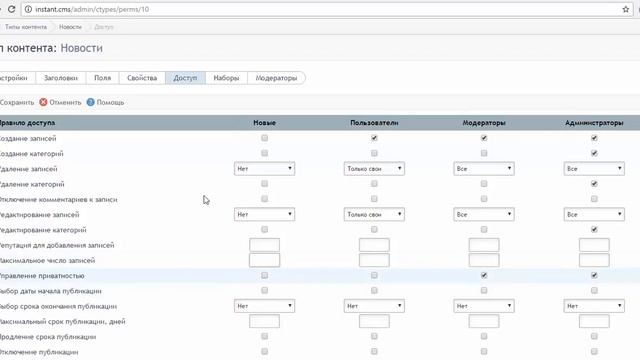Click the Модераторы column header
The height and width of the screenshot is (360, 640).
484,123
